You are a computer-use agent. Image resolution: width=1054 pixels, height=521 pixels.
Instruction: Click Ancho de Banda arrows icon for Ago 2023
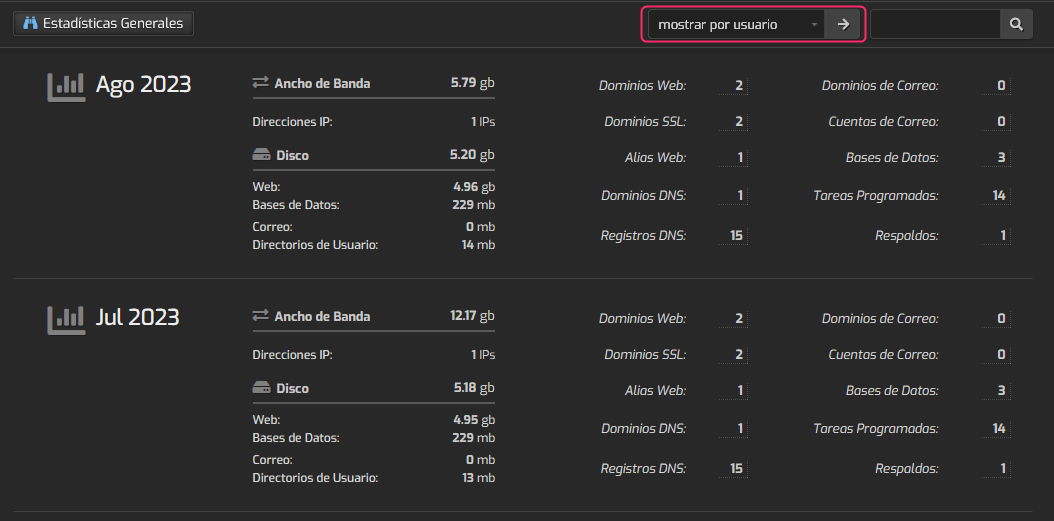point(261,83)
